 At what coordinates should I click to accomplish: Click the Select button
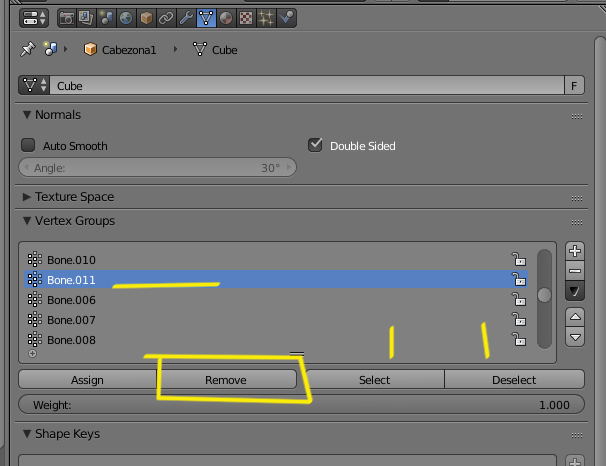pos(374,380)
